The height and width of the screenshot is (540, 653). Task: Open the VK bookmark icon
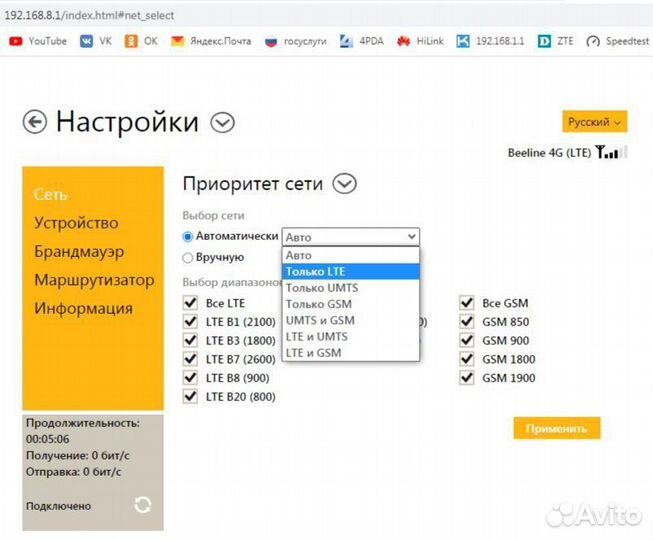[x=86, y=41]
